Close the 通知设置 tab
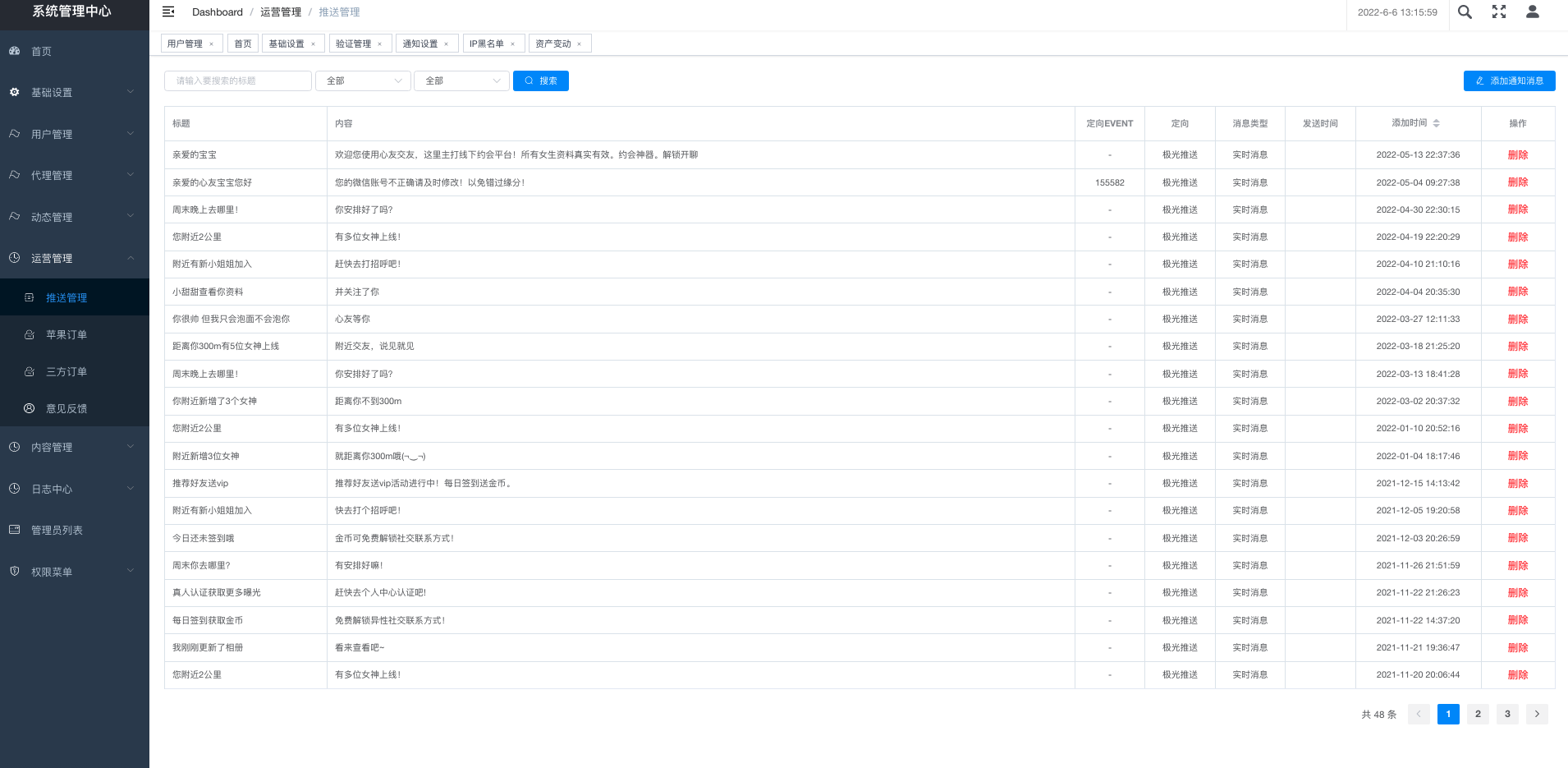The width and height of the screenshot is (1568, 768). (x=447, y=44)
